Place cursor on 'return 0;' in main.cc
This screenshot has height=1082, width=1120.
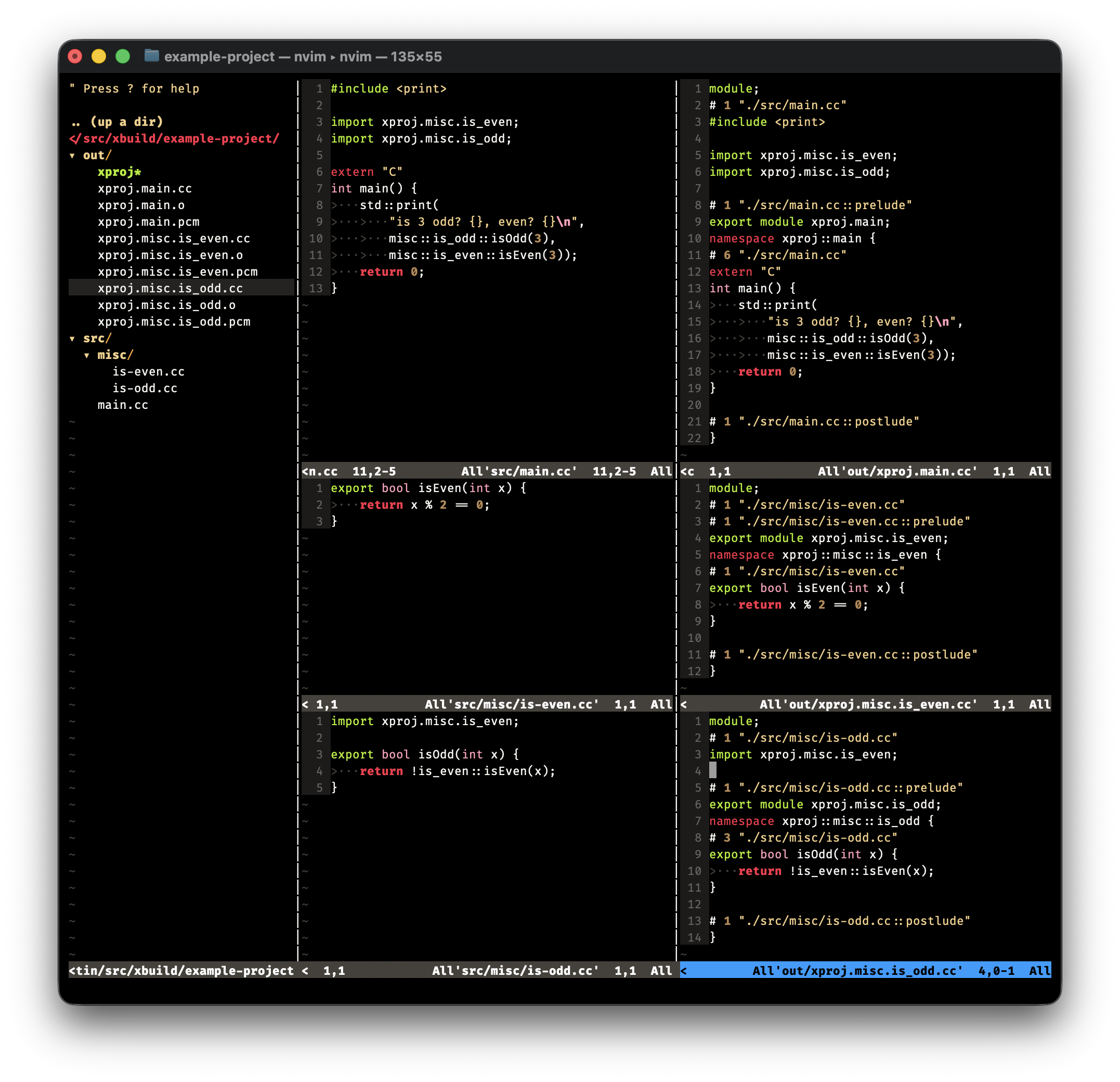coord(392,272)
